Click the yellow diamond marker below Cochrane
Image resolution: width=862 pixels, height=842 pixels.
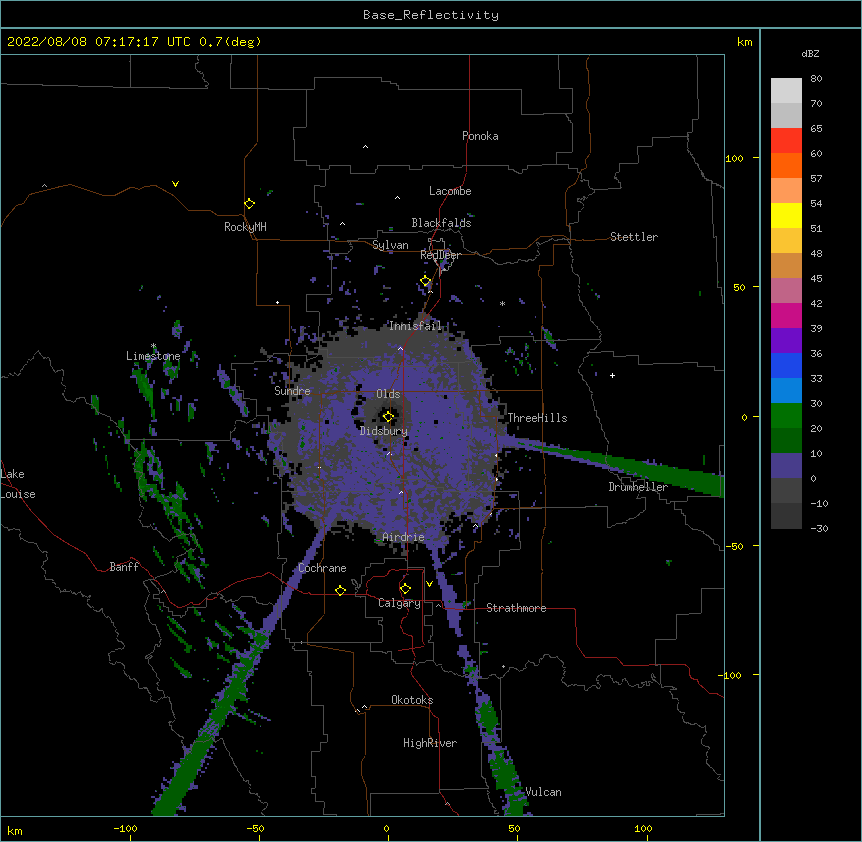tap(340, 590)
